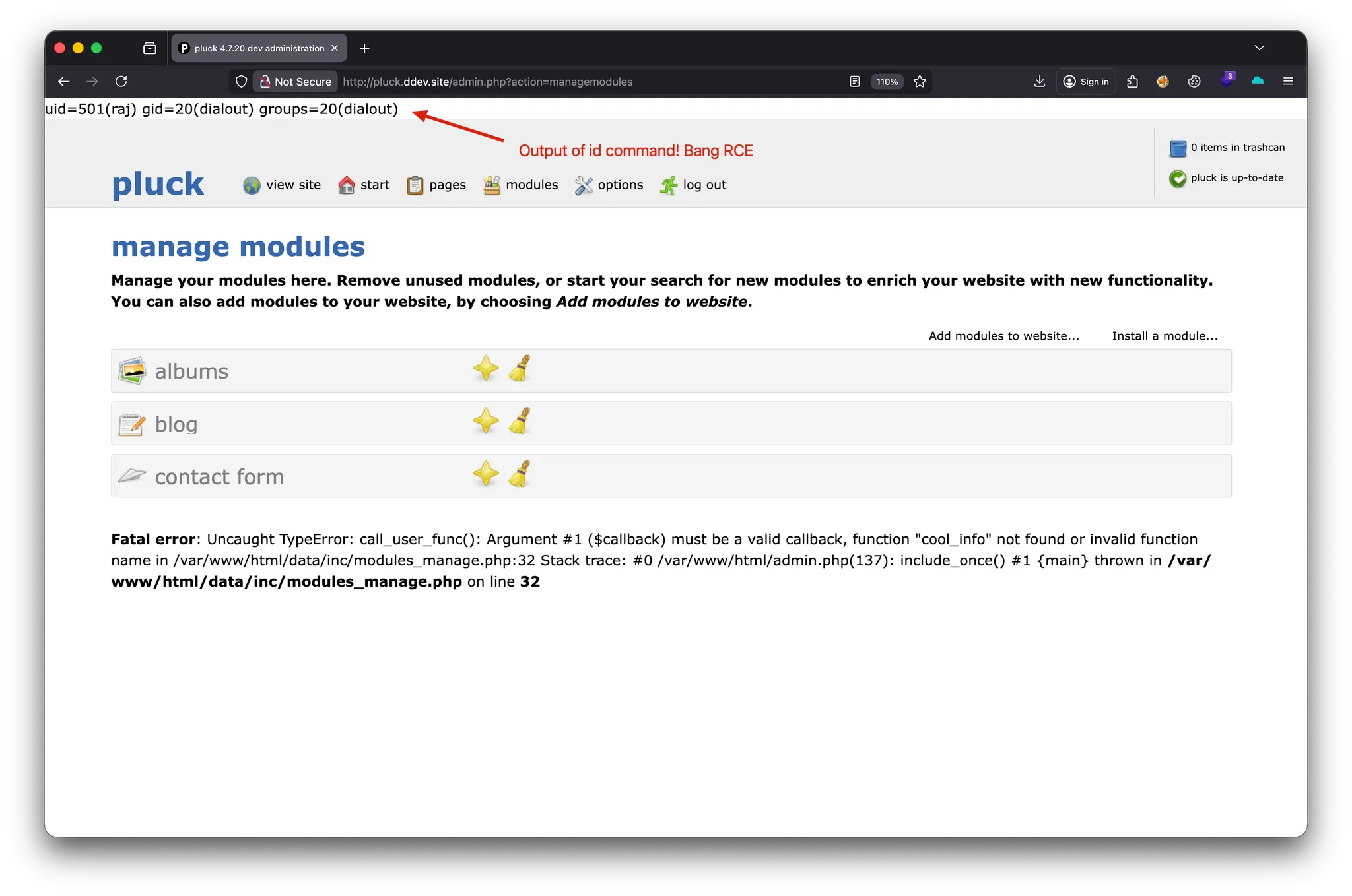Go to modules in pluck navigation
This screenshot has height=896, width=1352.
coord(520,185)
